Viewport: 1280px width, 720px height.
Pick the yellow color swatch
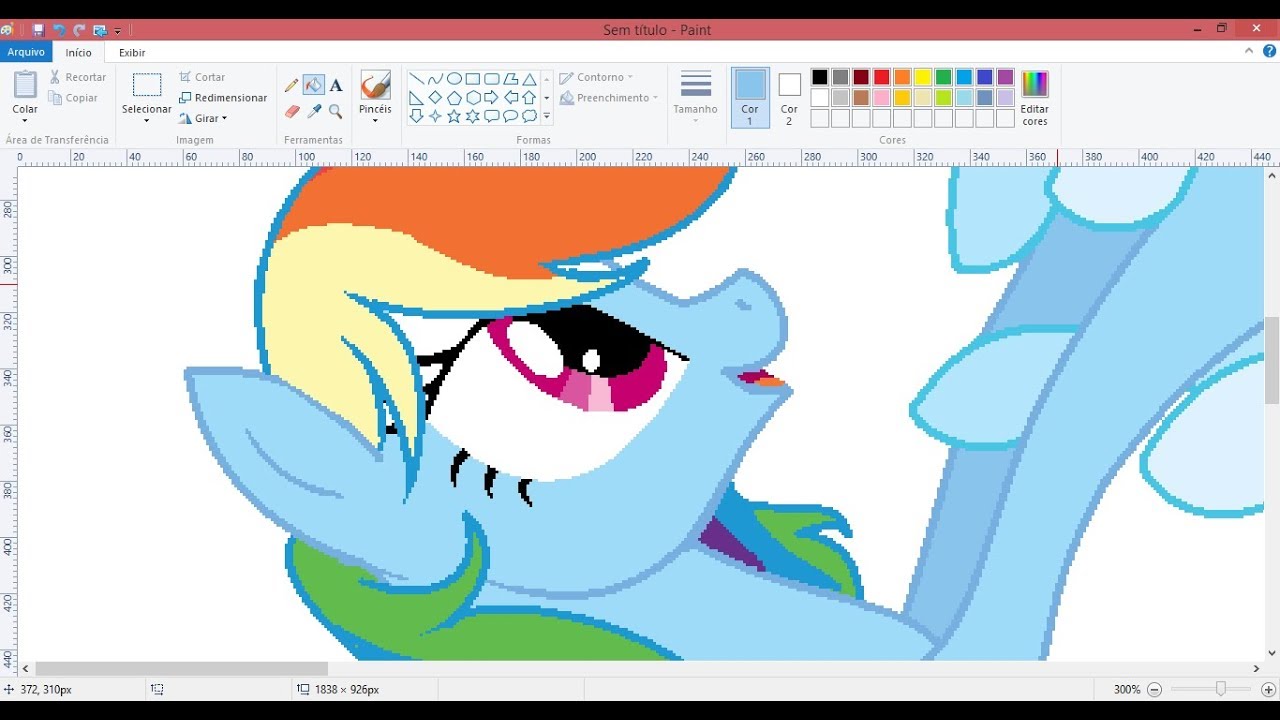click(x=923, y=77)
